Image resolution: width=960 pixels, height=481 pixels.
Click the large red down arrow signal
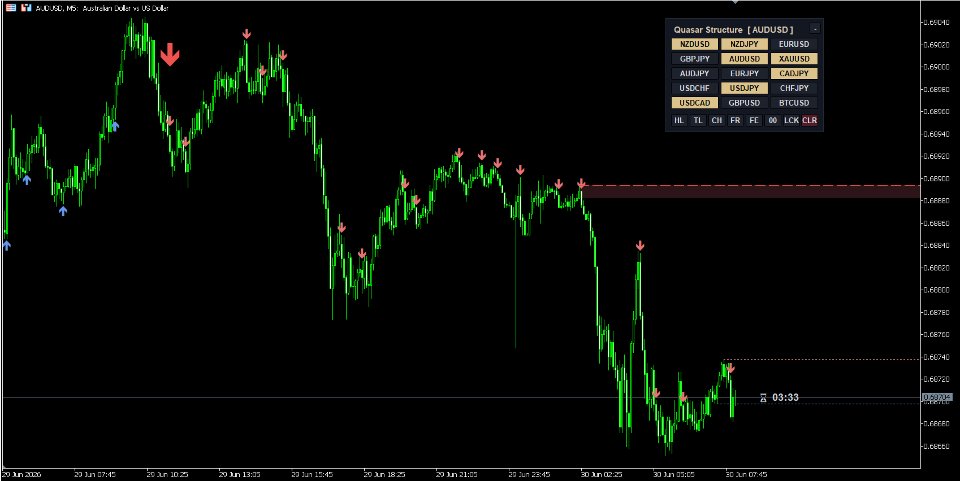[170, 54]
